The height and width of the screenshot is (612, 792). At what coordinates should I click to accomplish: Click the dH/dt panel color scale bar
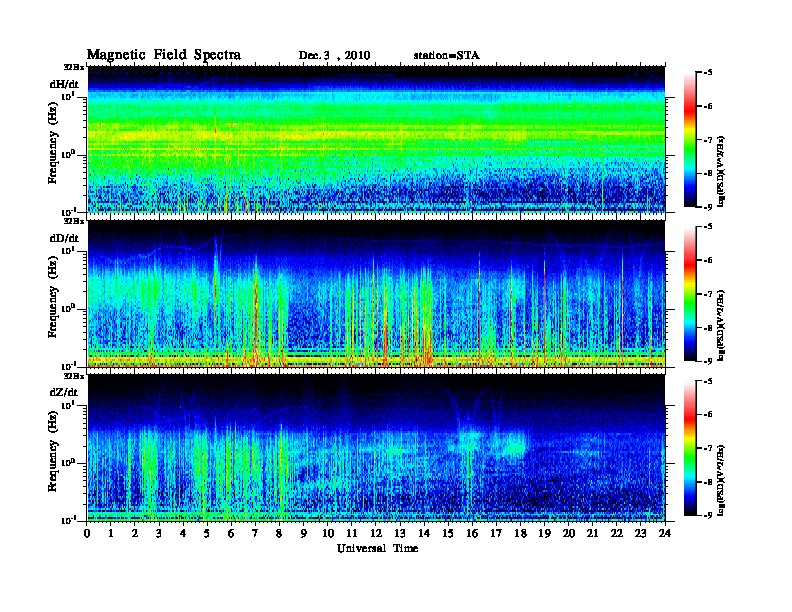tap(690, 140)
